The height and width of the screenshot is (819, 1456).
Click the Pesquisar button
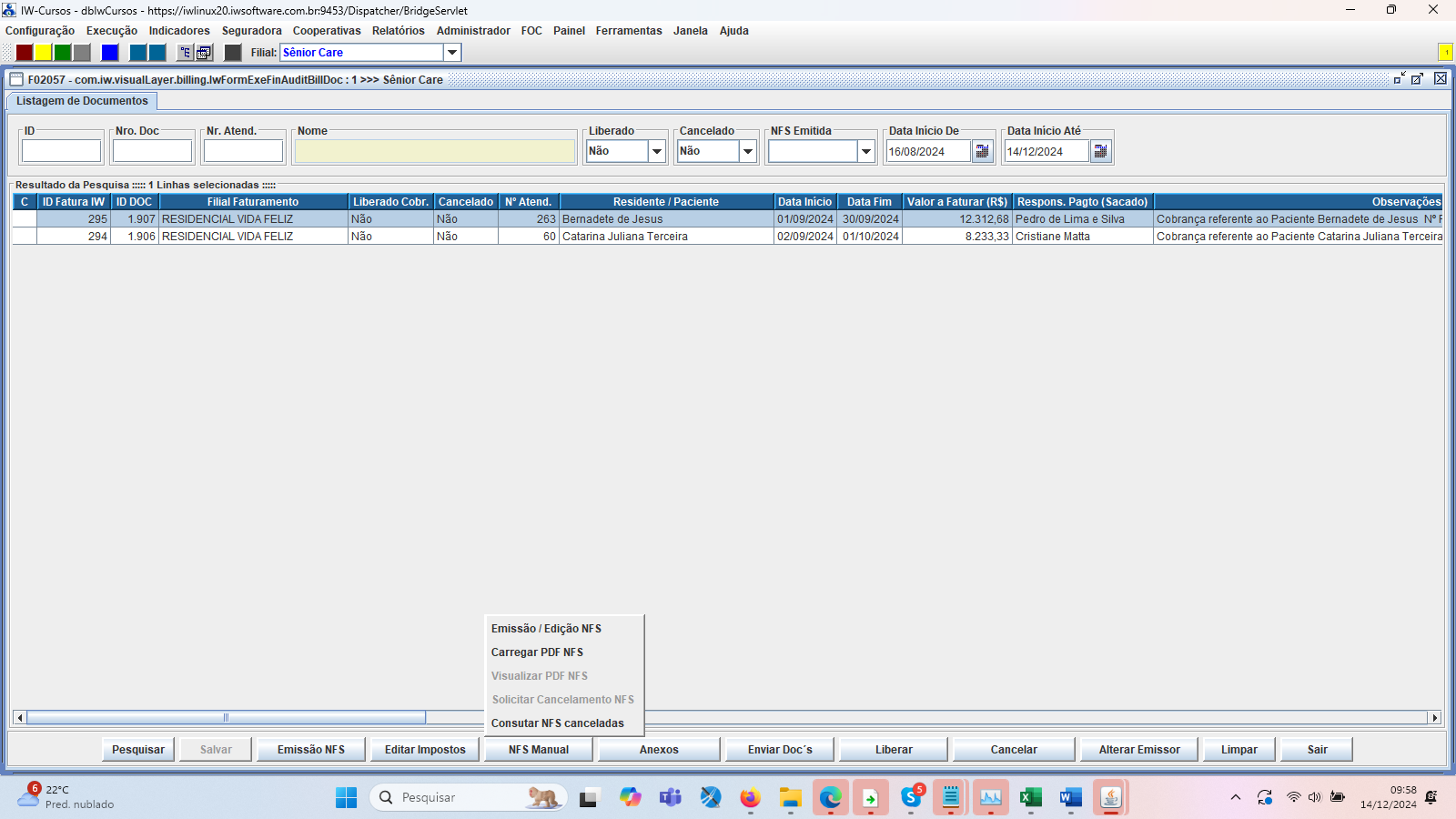pyautogui.click(x=138, y=750)
